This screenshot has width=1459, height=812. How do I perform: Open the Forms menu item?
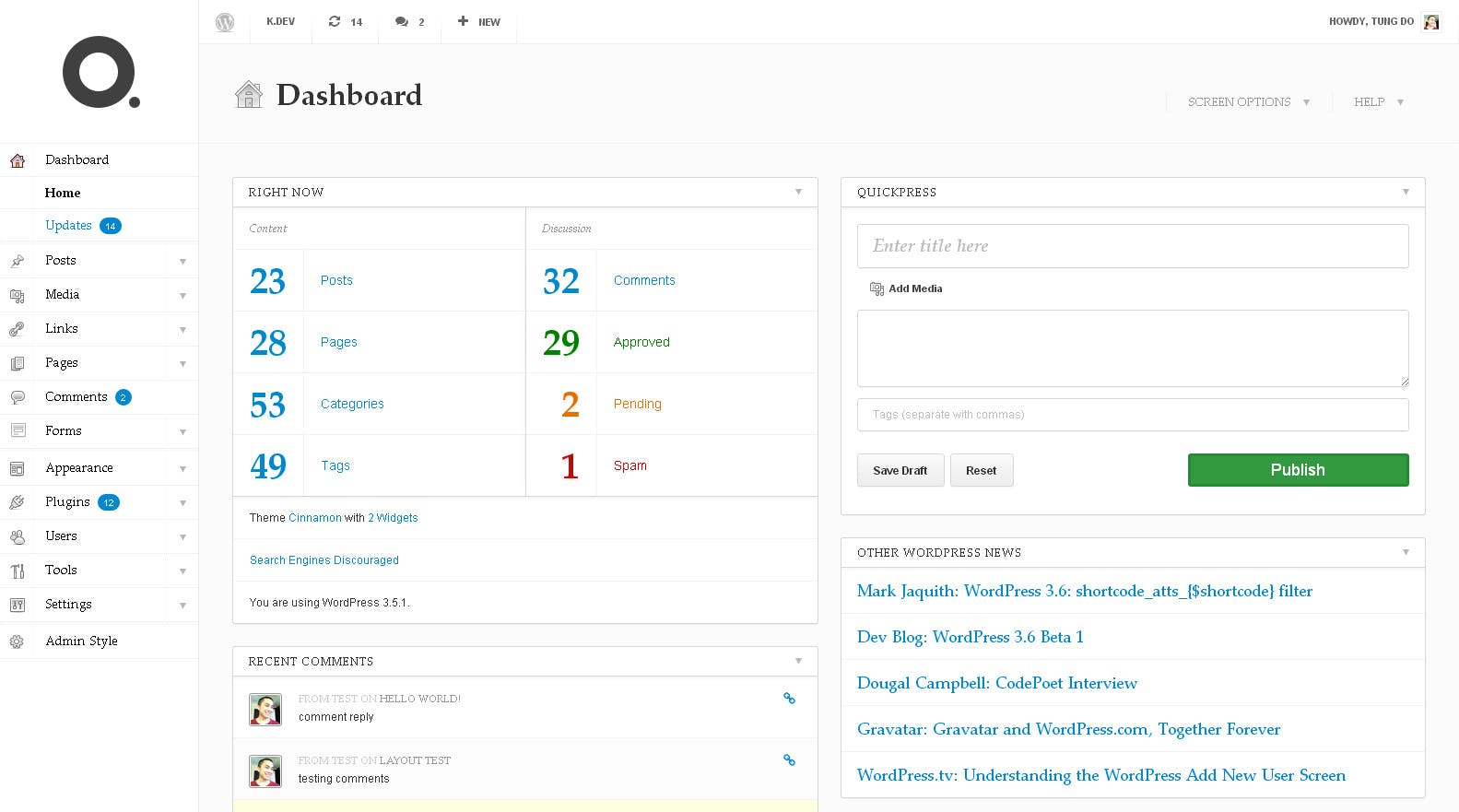64,430
